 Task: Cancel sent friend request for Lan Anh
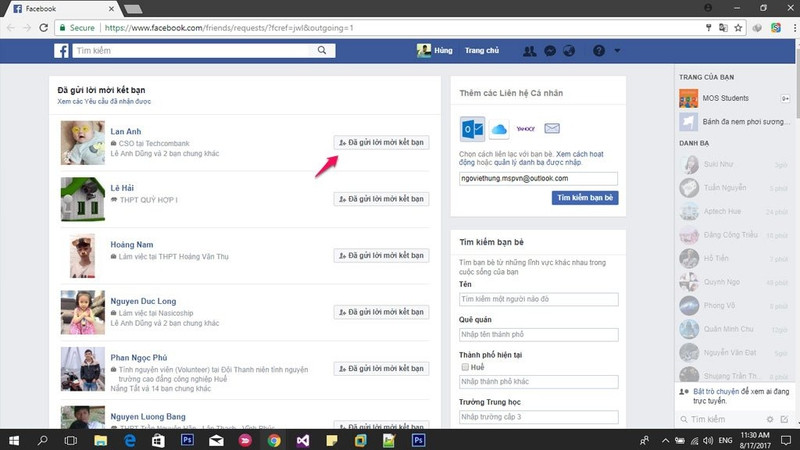[382, 142]
